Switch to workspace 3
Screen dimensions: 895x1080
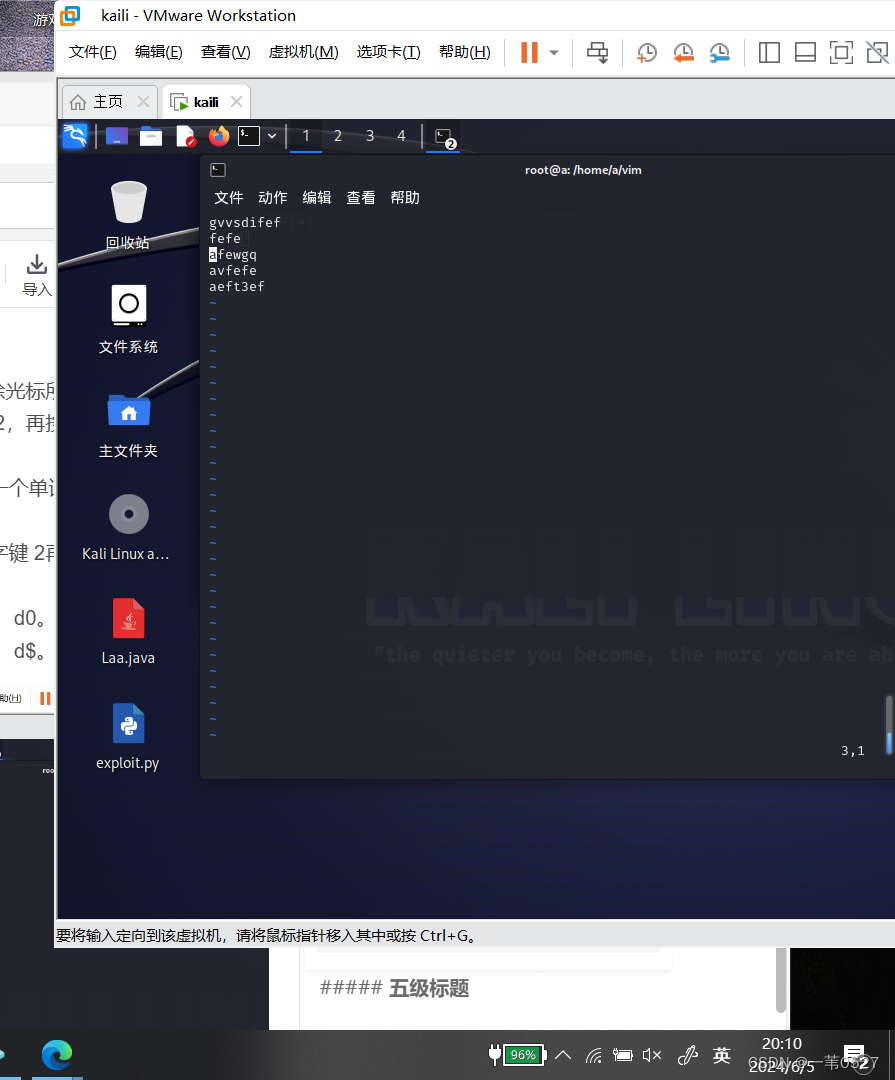pos(370,136)
